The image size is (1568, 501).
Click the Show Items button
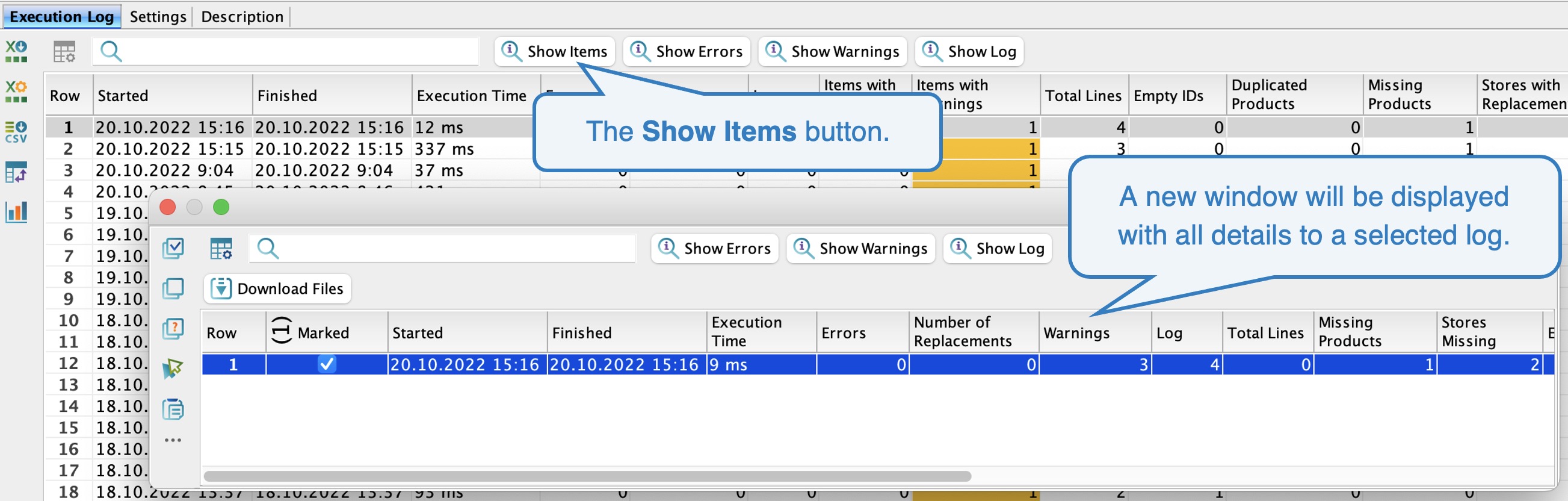coord(555,52)
